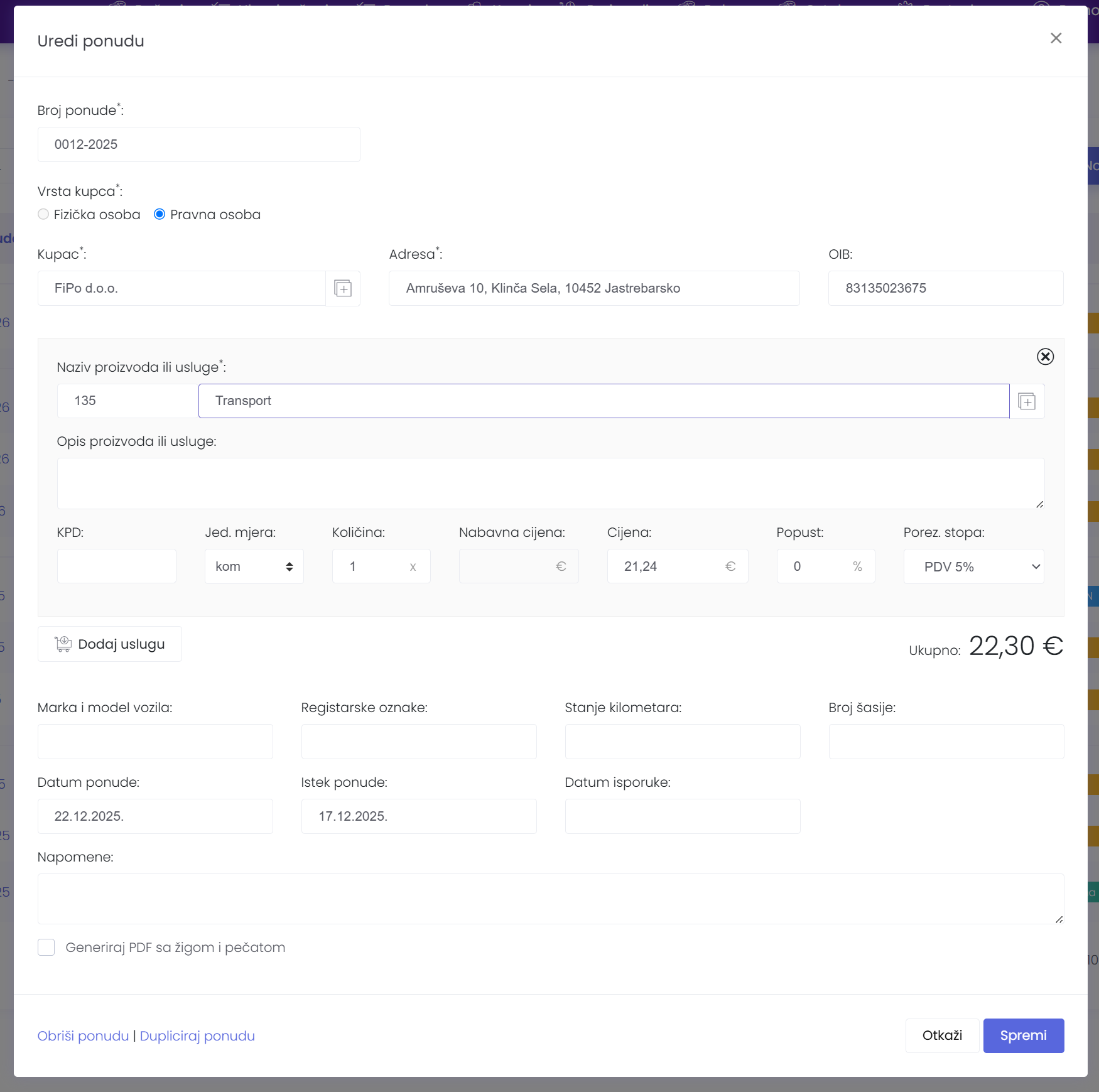Click the Opis proizvoda ili usluge textarea
This screenshot has width=1099, height=1092.
point(551,484)
